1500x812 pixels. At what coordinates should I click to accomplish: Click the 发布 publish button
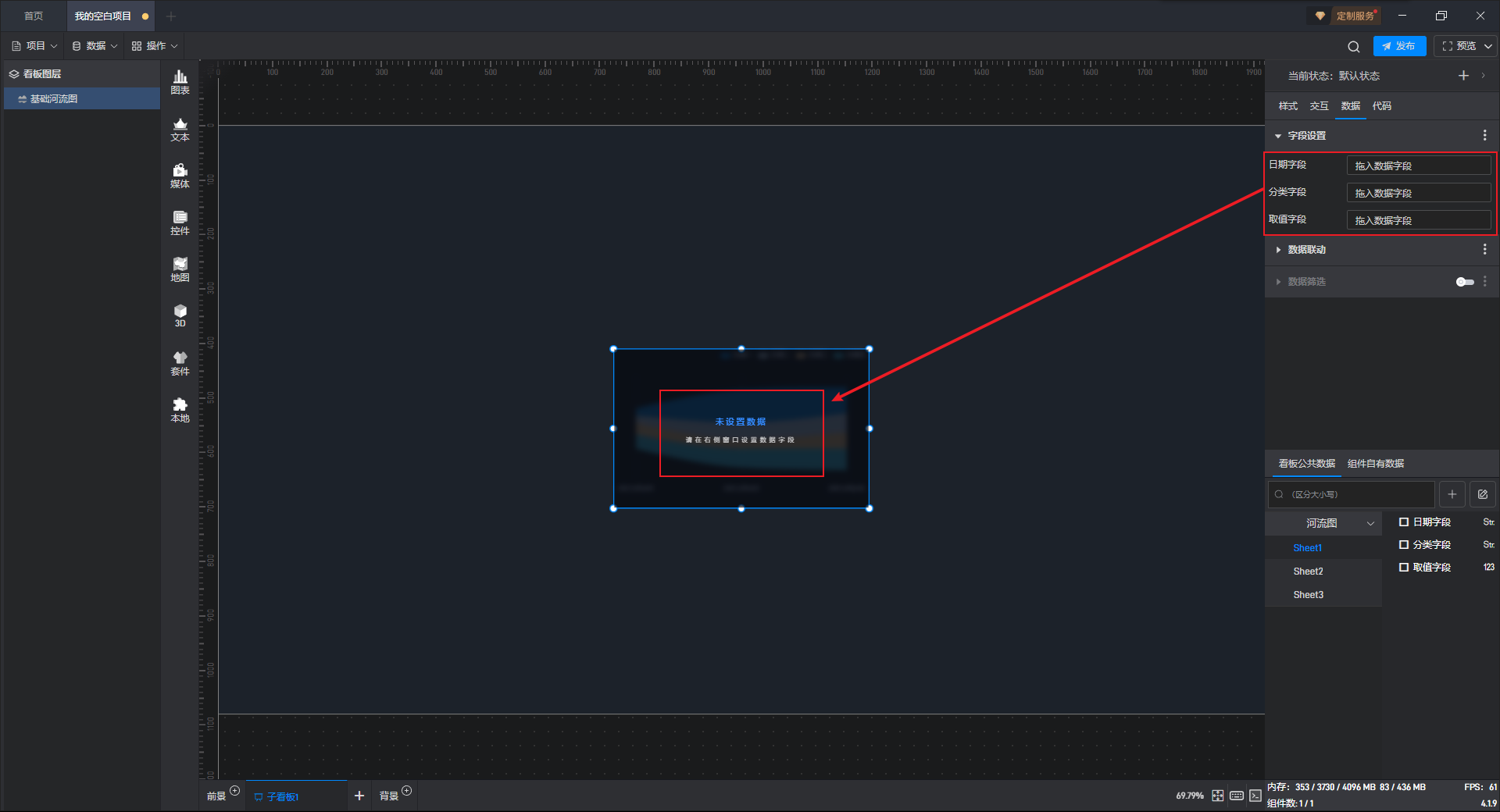pyautogui.click(x=1399, y=46)
